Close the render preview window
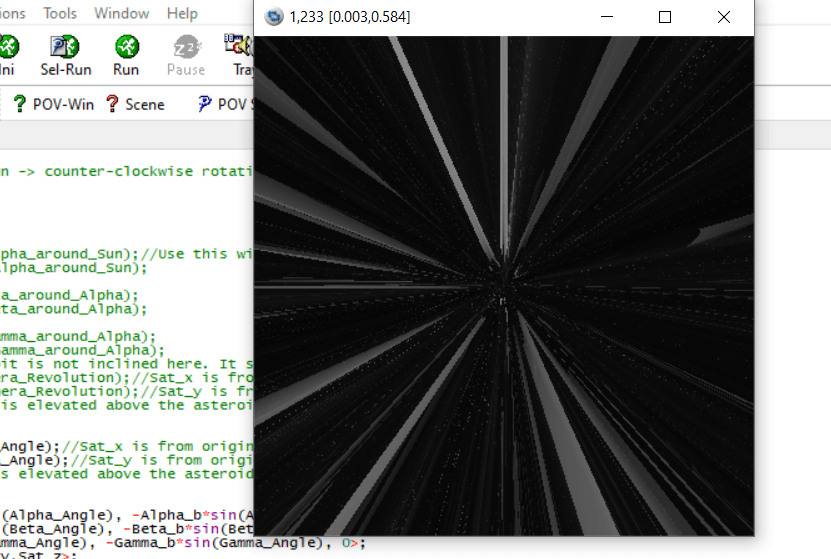The width and height of the screenshot is (831, 559). [724, 17]
